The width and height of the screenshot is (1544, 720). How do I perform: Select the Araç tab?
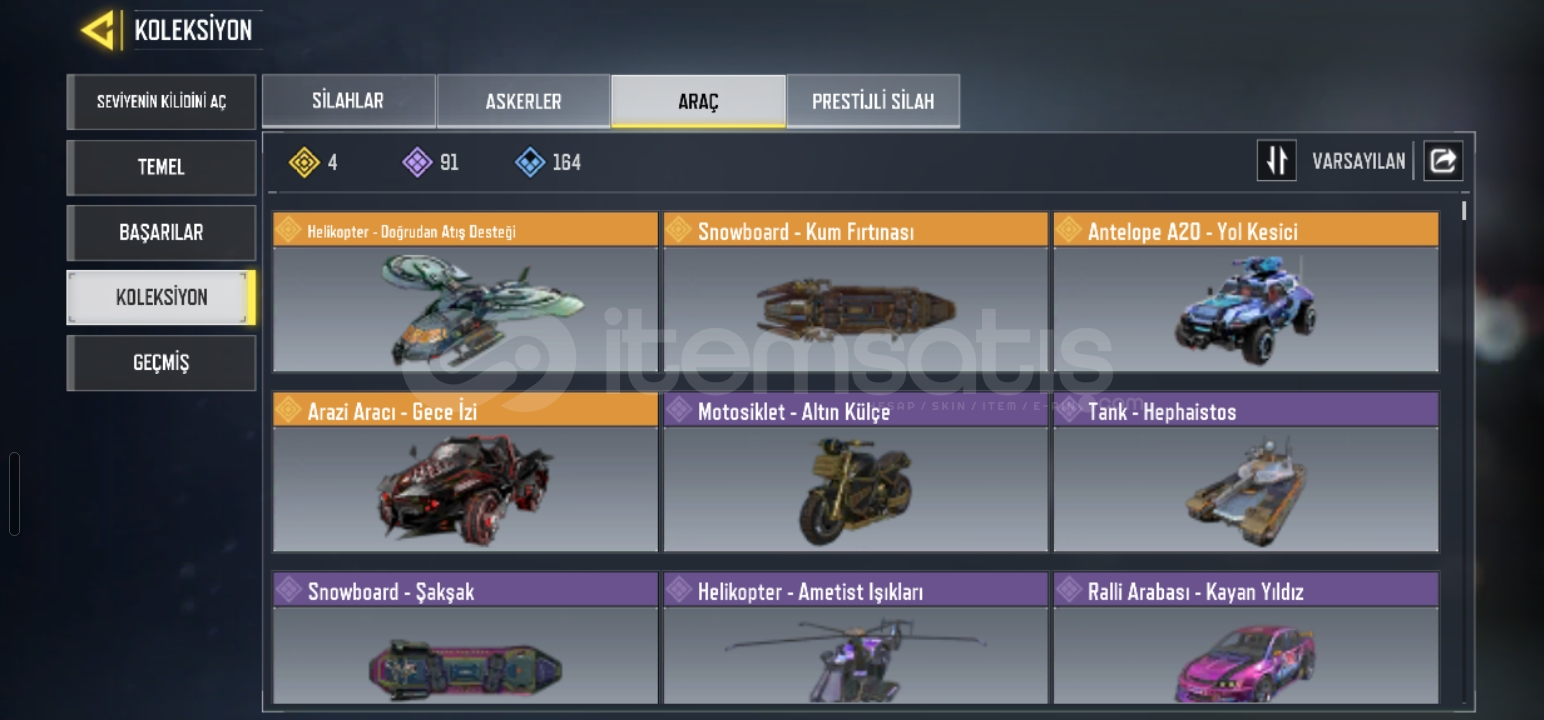coord(698,101)
